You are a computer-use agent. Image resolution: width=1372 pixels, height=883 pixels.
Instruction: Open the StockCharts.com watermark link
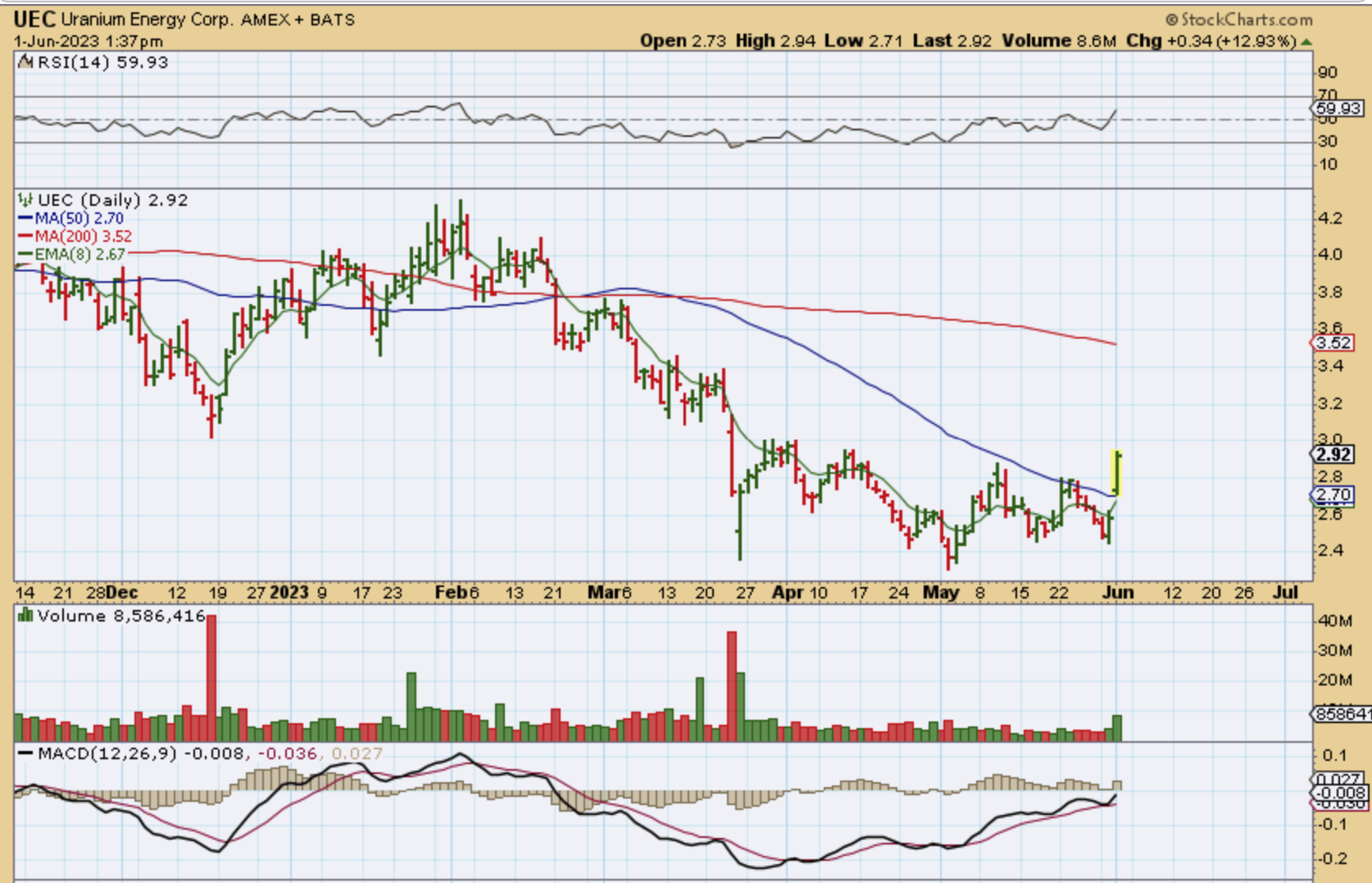[1238, 19]
